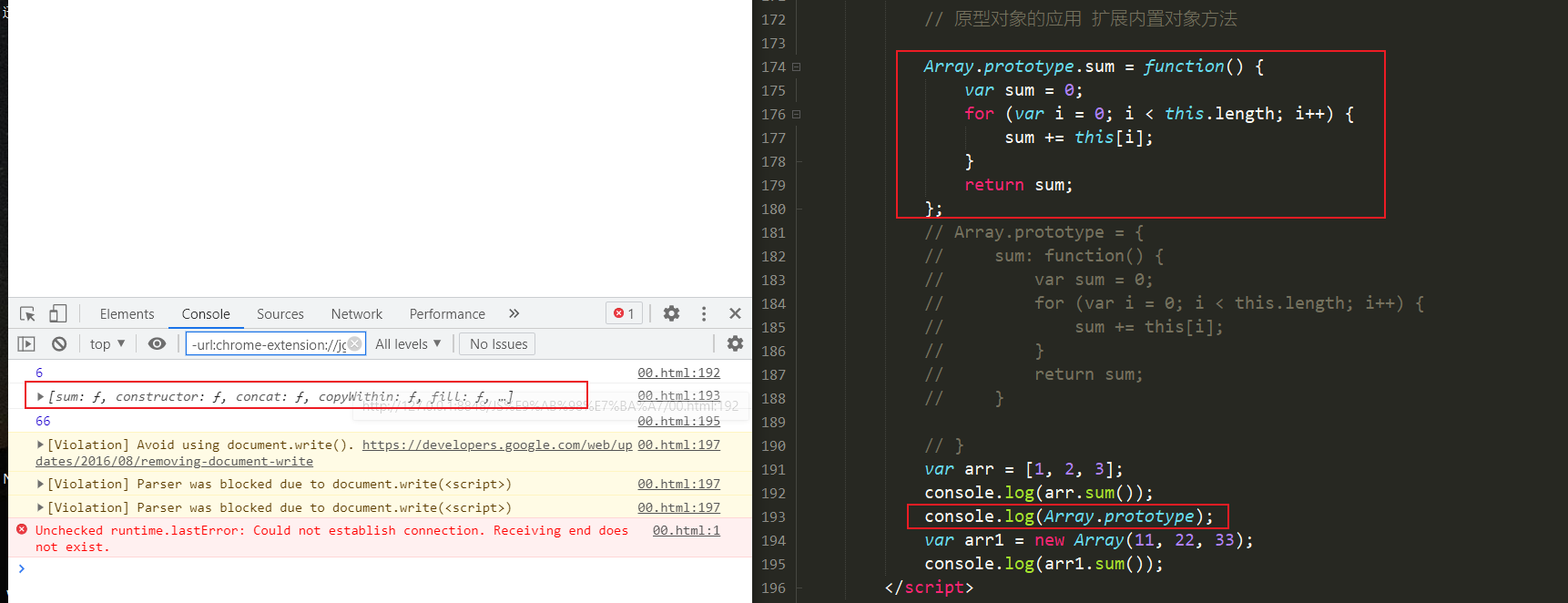1568x603 pixels.
Task: Expand first Parser was blocked violation
Action: (40, 484)
